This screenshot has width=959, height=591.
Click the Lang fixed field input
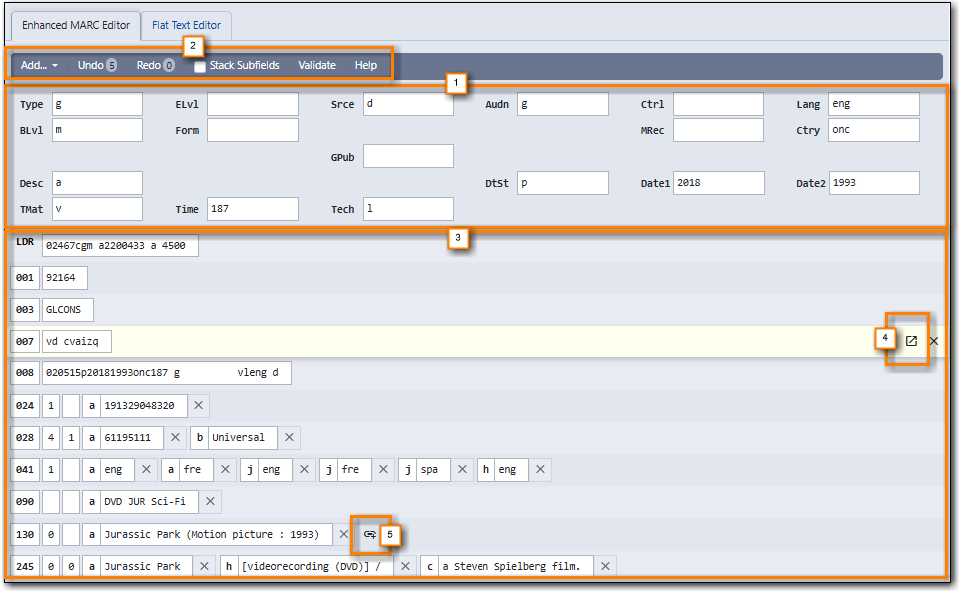coord(873,104)
